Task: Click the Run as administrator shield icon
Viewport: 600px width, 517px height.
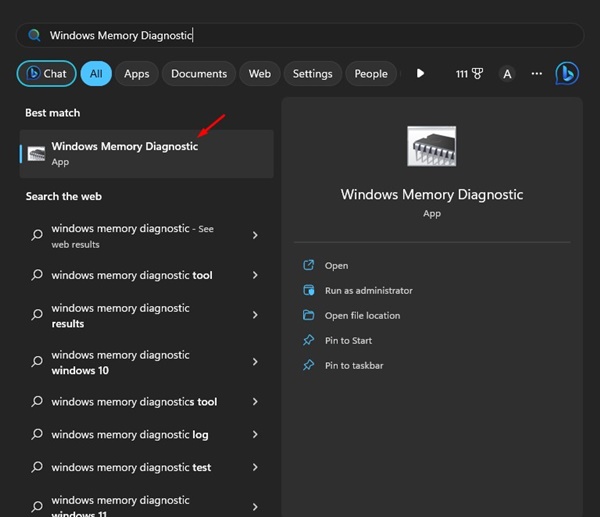Action: (309, 290)
